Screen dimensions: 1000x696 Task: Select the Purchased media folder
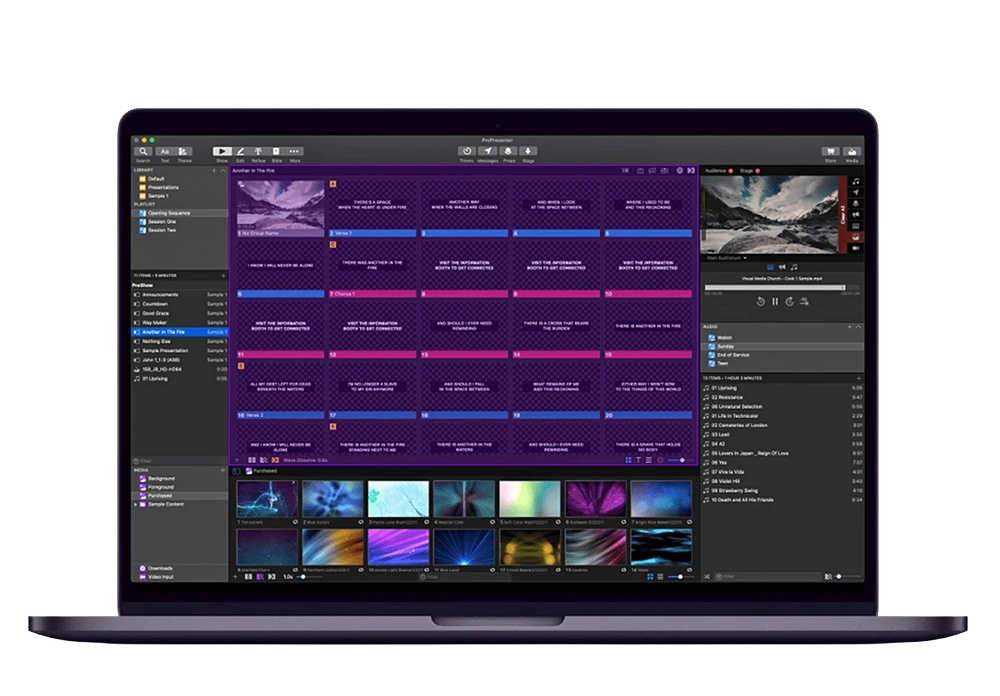pos(179,495)
